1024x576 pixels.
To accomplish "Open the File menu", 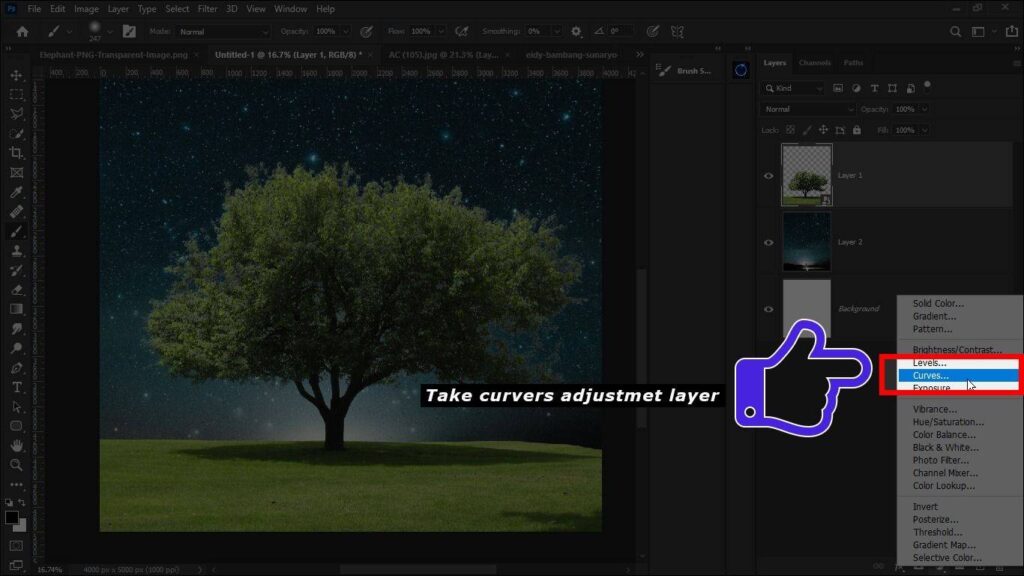I will coord(34,9).
